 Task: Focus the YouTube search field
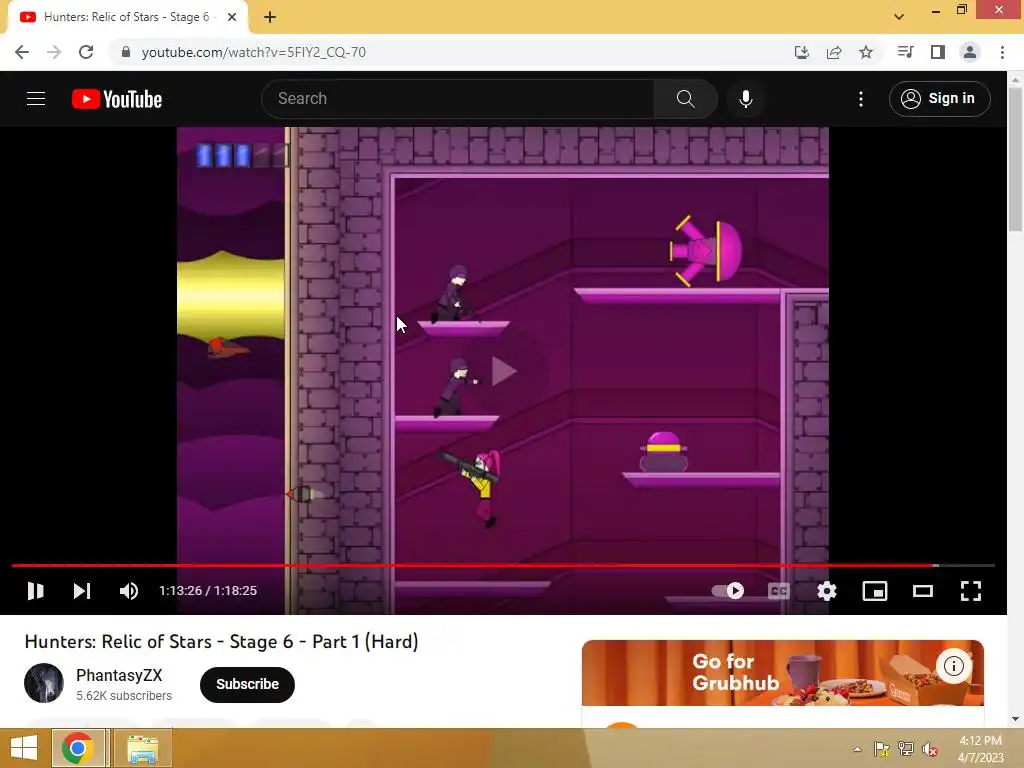click(x=458, y=99)
